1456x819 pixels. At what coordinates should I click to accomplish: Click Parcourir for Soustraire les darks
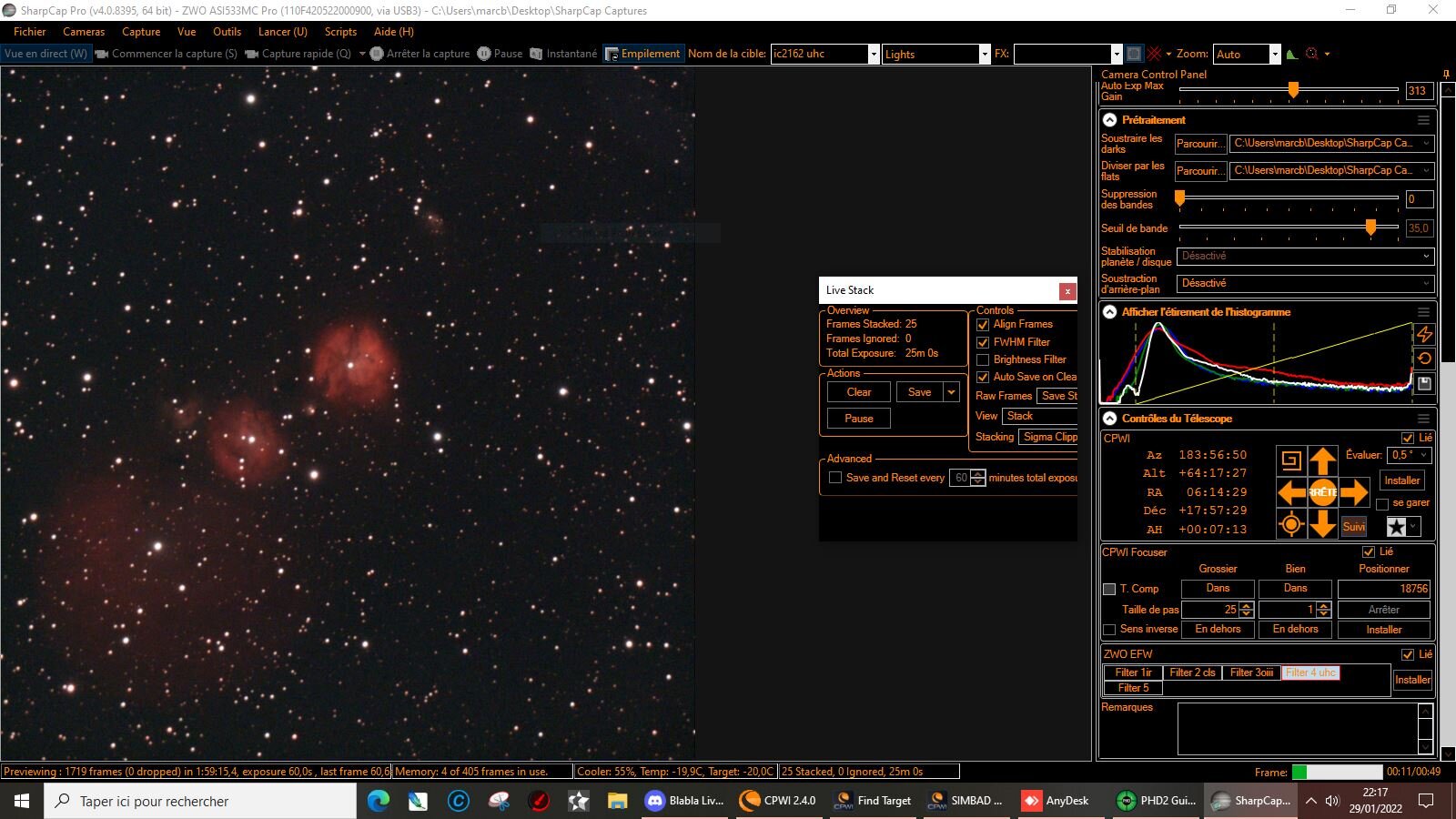(1200, 144)
